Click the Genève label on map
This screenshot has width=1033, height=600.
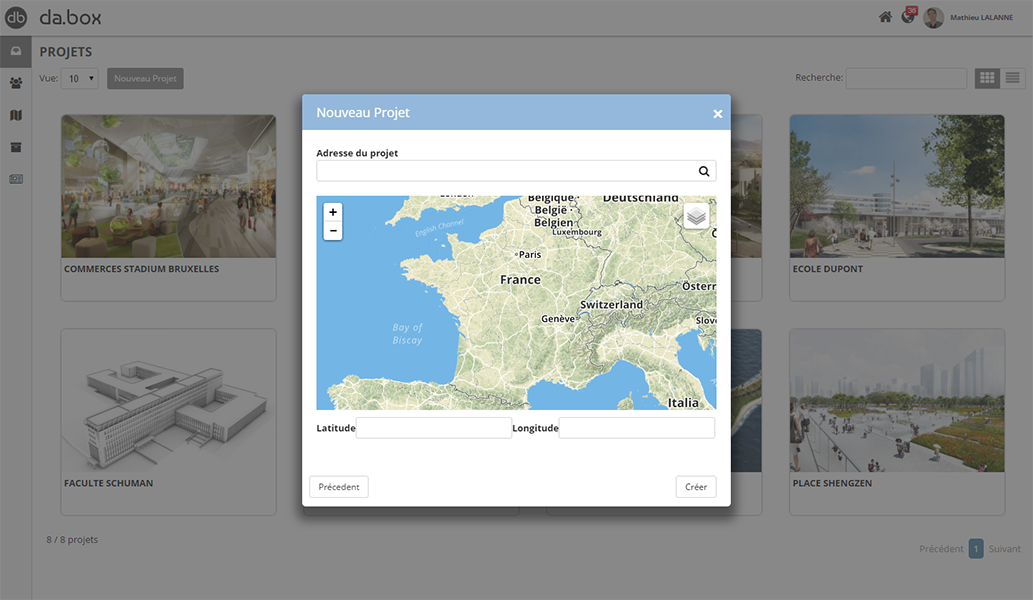pos(558,319)
